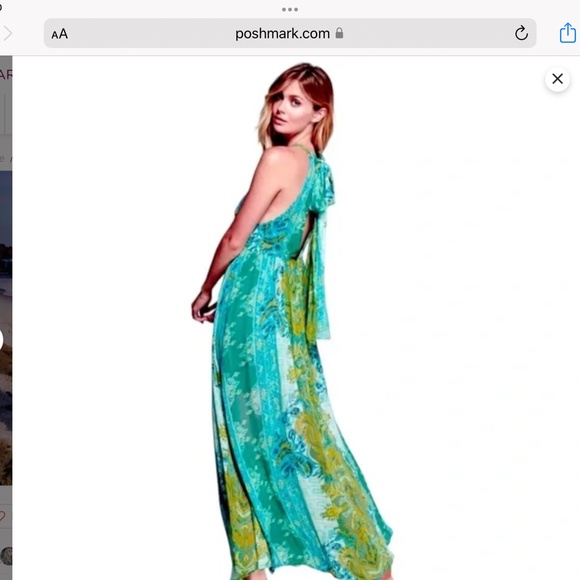This screenshot has width=580, height=580.
Task: Open the three-dot multitasking menu
Action: pyautogui.click(x=290, y=10)
